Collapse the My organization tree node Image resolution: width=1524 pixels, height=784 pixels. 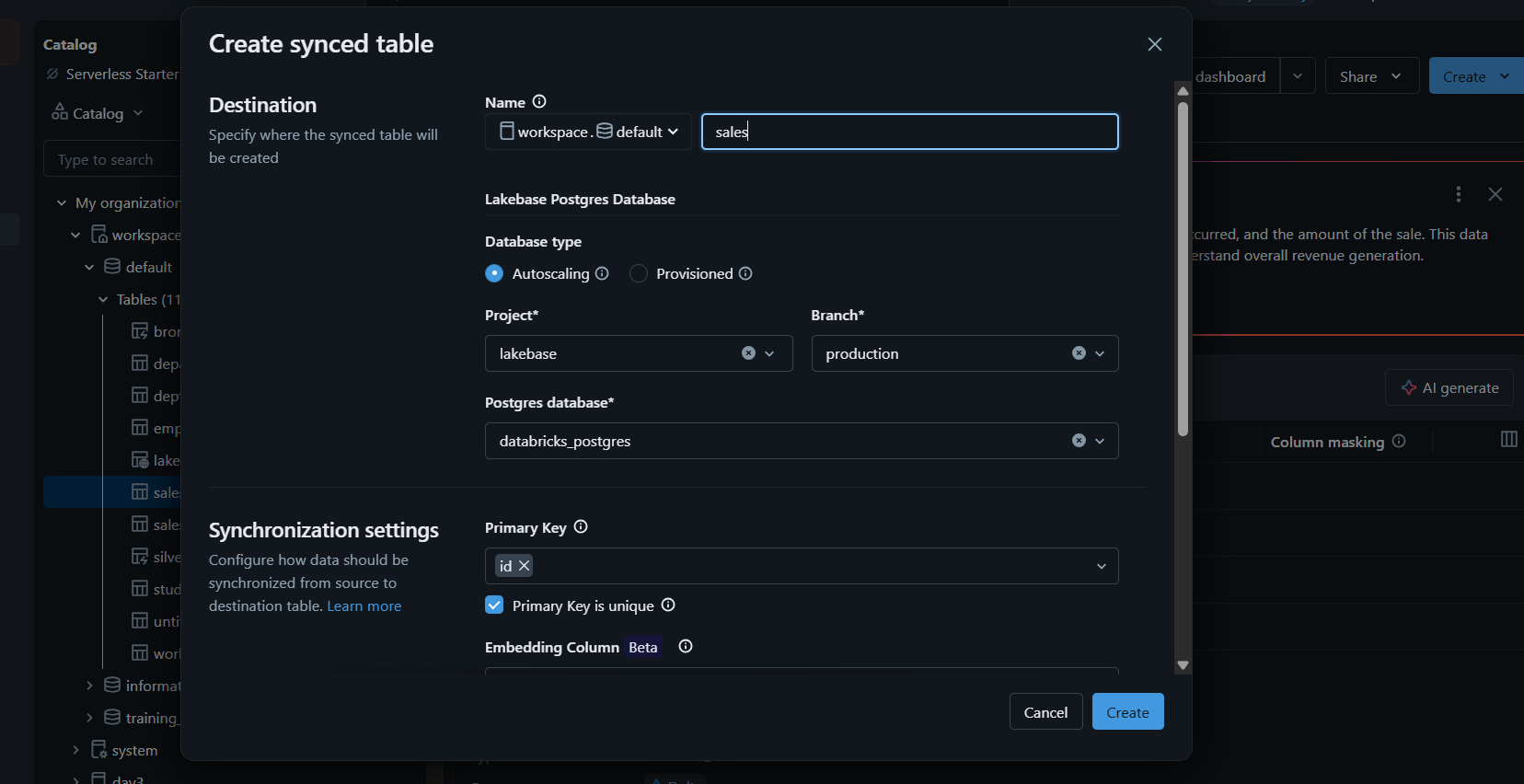click(62, 202)
